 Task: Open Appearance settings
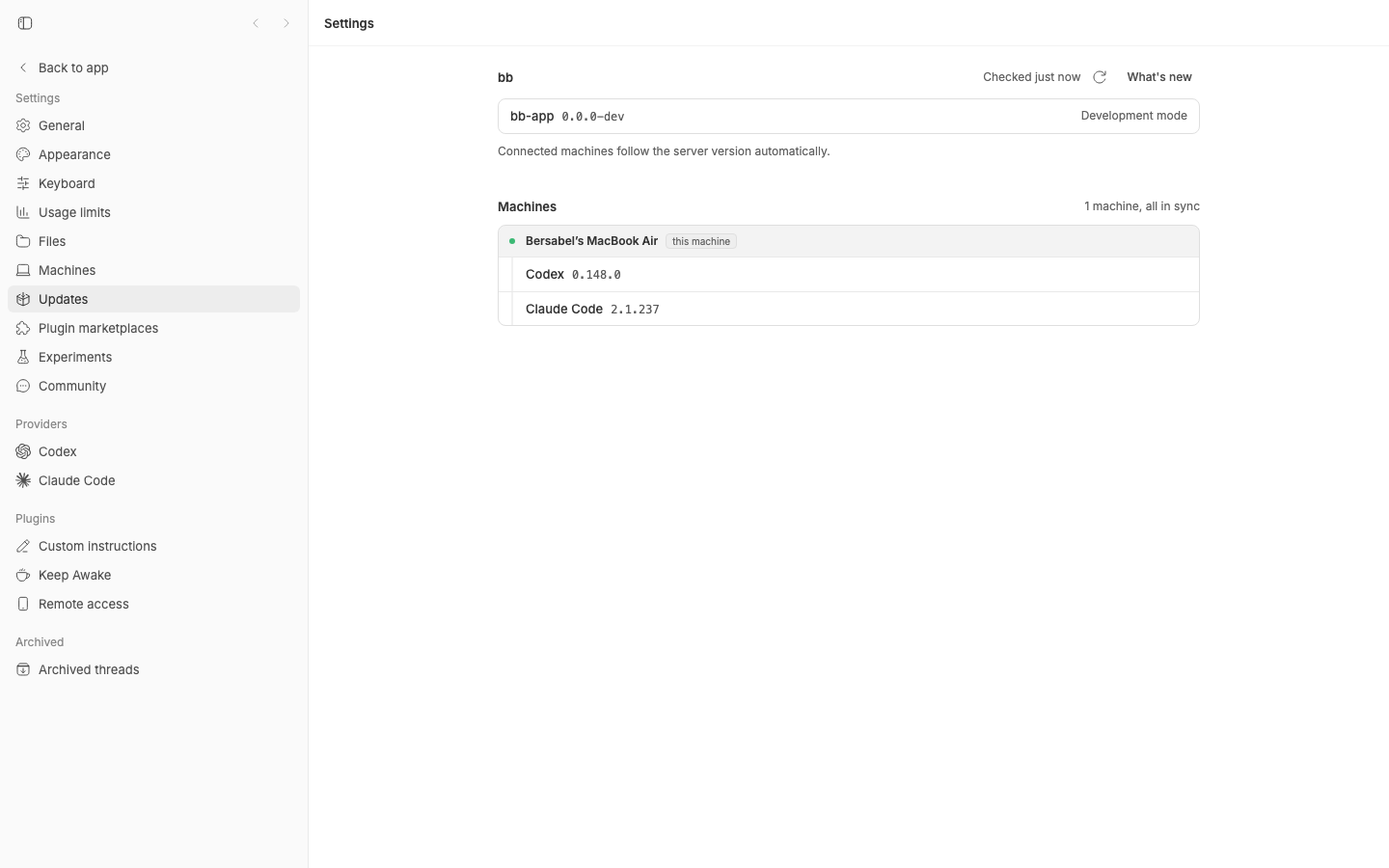(153, 154)
